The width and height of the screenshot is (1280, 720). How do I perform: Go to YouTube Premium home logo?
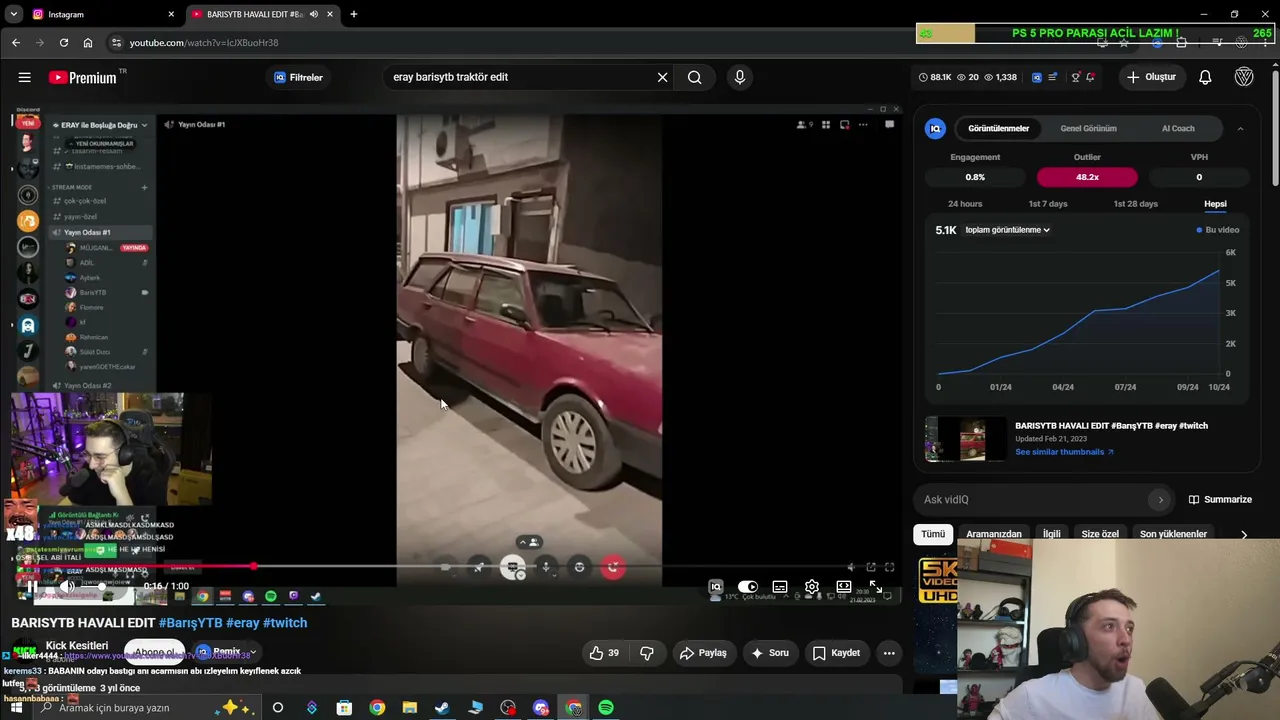(83, 77)
